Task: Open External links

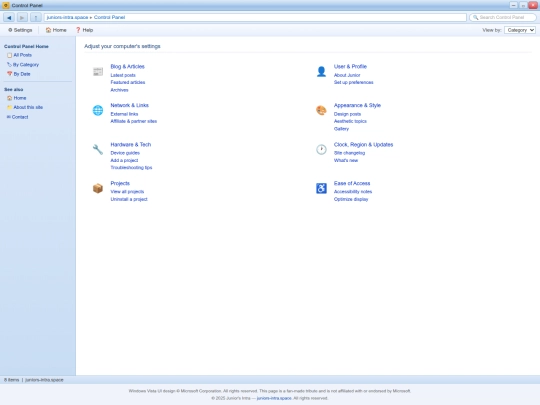Action: [124, 114]
